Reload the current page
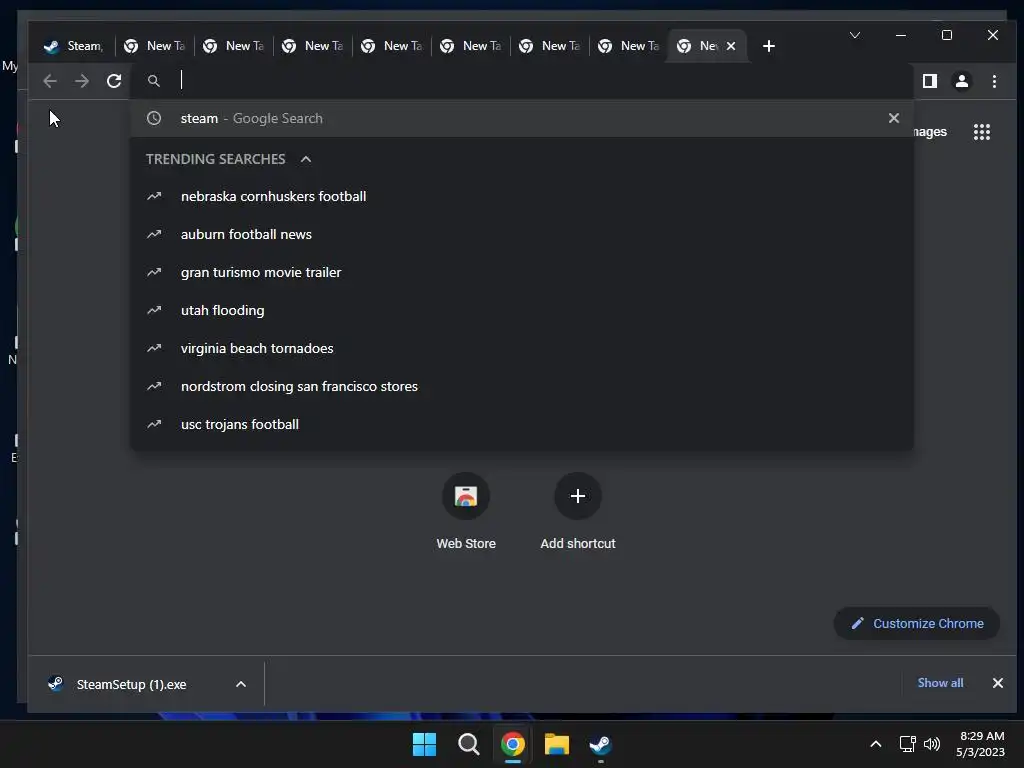Image resolution: width=1024 pixels, height=768 pixels. 114,81
